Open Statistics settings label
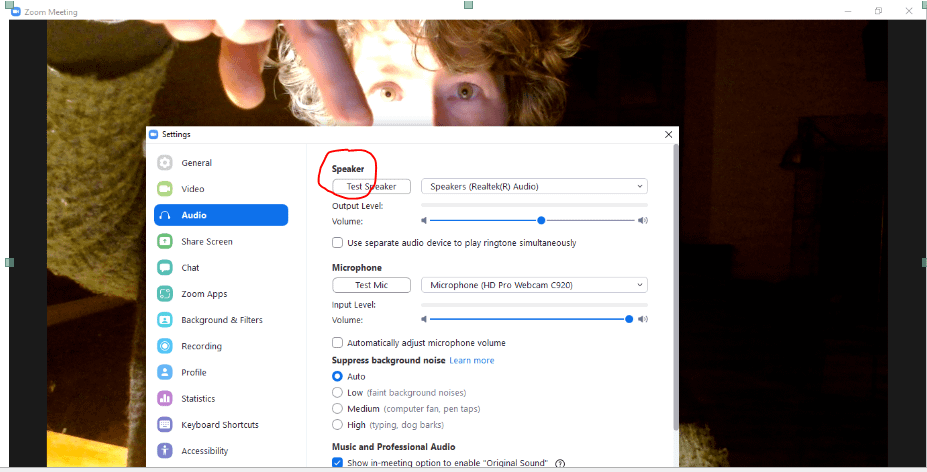This screenshot has height=472, width=927. pyautogui.click(x=198, y=399)
